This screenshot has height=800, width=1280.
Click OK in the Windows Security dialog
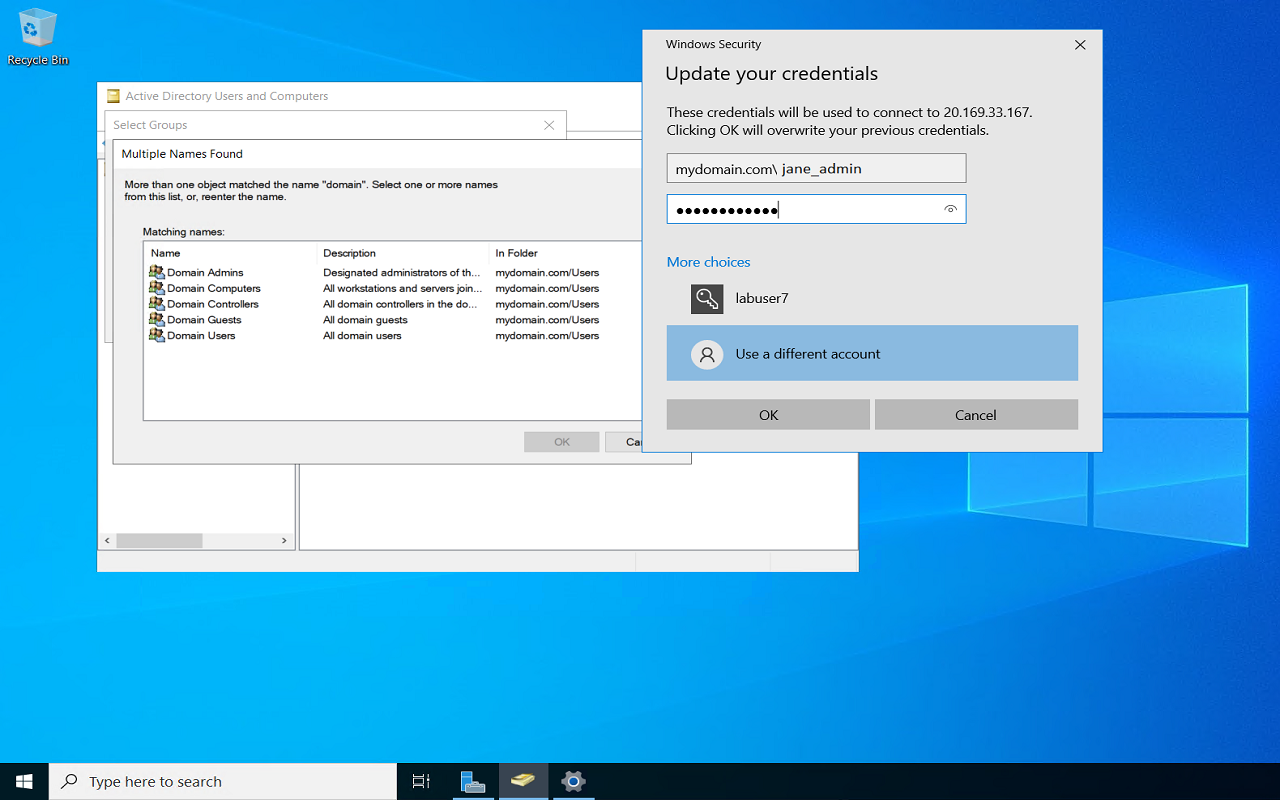coord(768,415)
